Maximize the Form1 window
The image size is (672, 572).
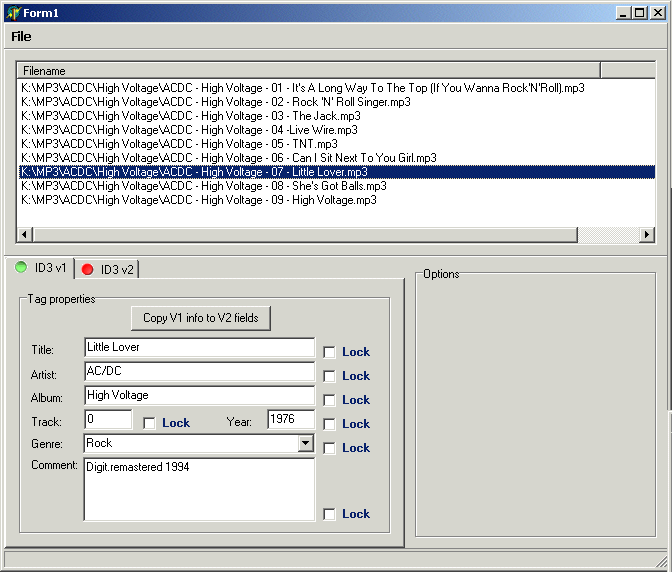tap(639, 13)
